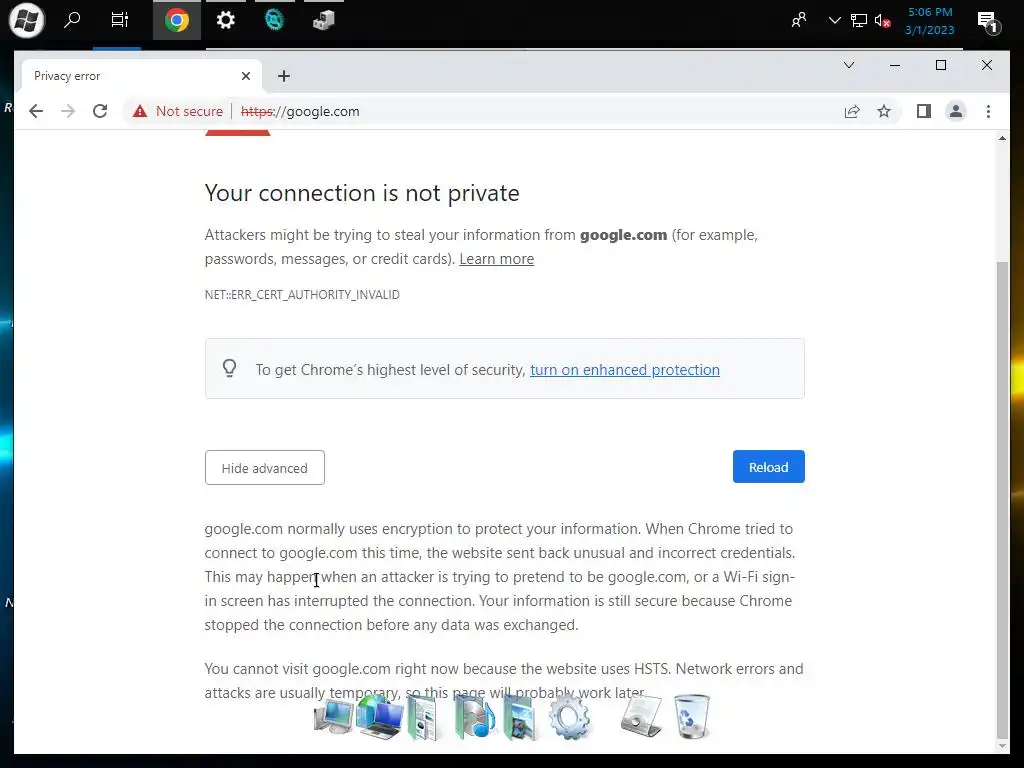This screenshot has height=768, width=1024.
Task: Toggle the muted volume tray icon
Action: coord(882,21)
